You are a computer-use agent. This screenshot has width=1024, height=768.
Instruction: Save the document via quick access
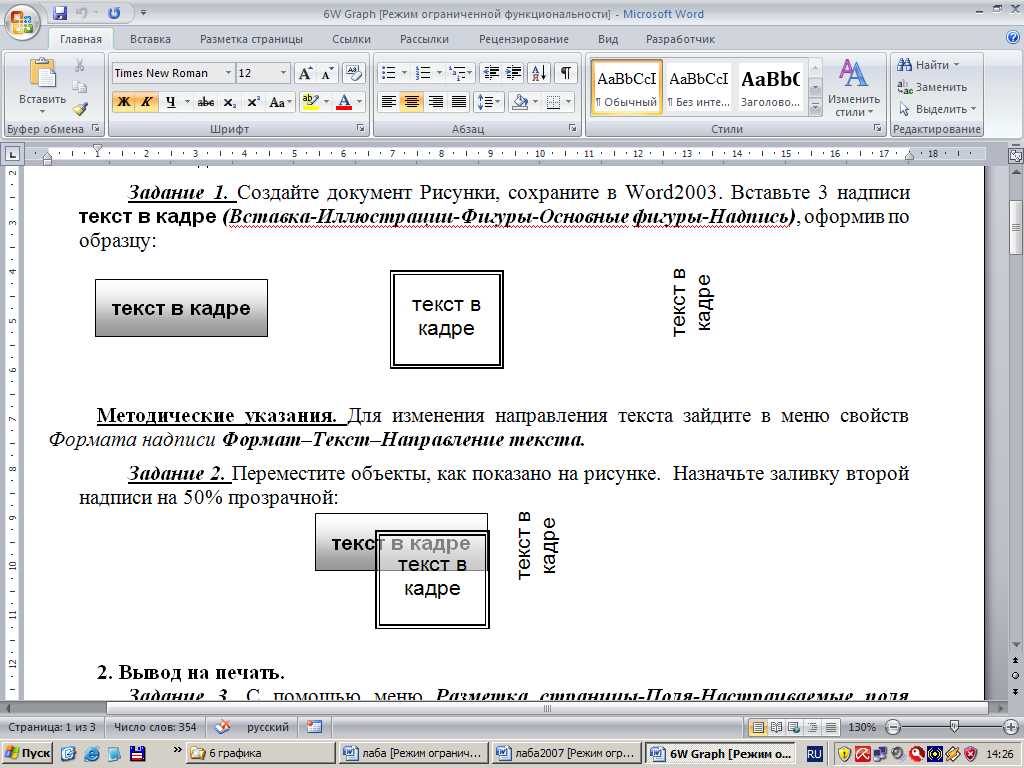pos(60,12)
